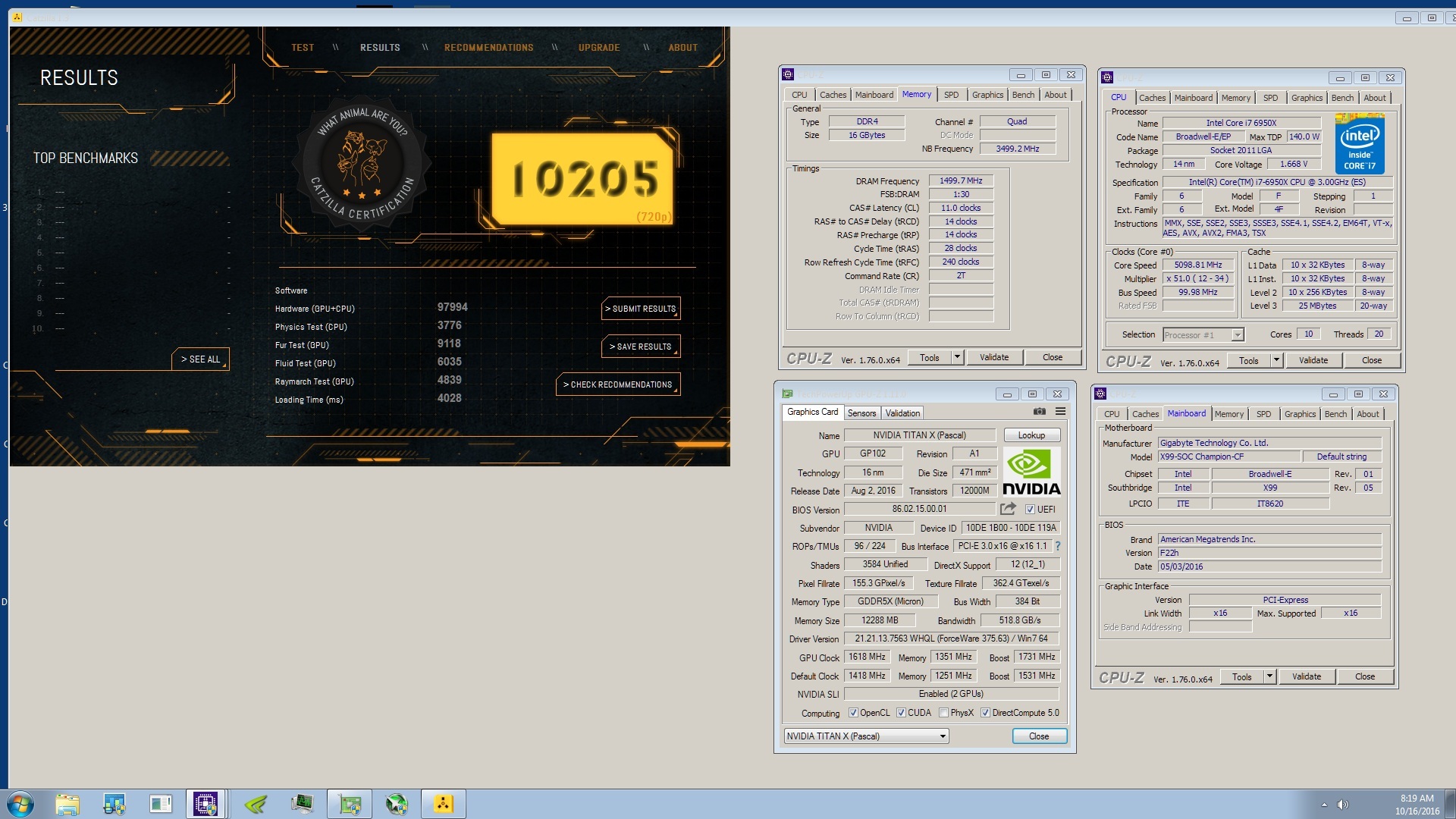Click the 10205 score display

click(582, 180)
